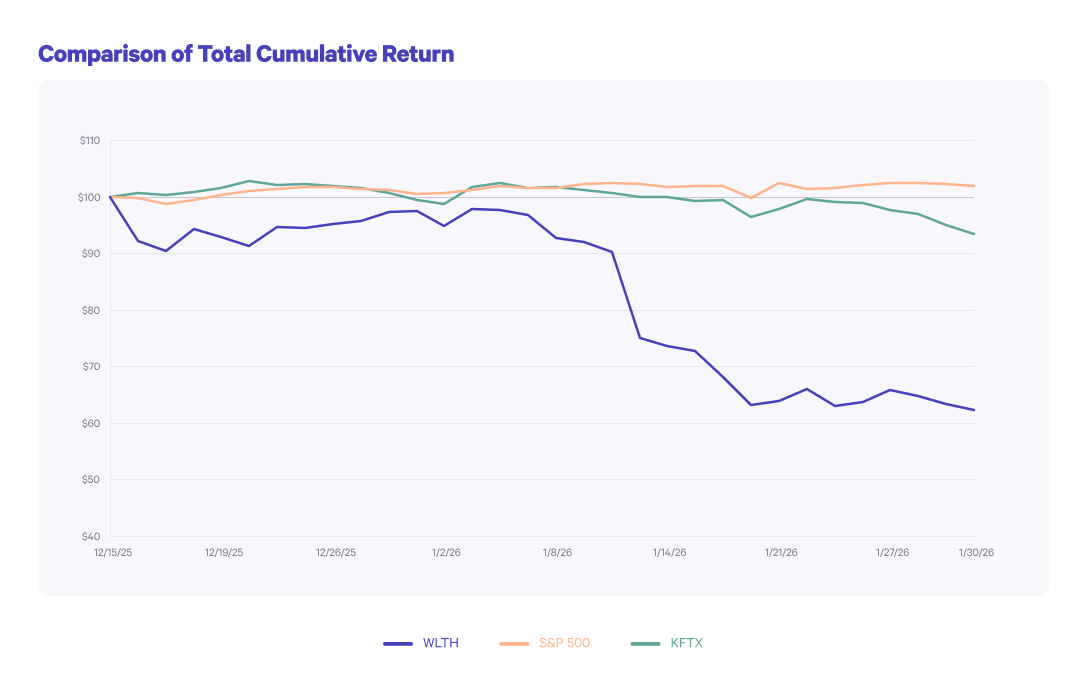Toggle the WLTH series legend label
The height and width of the screenshot is (688, 1086).
coord(441,643)
